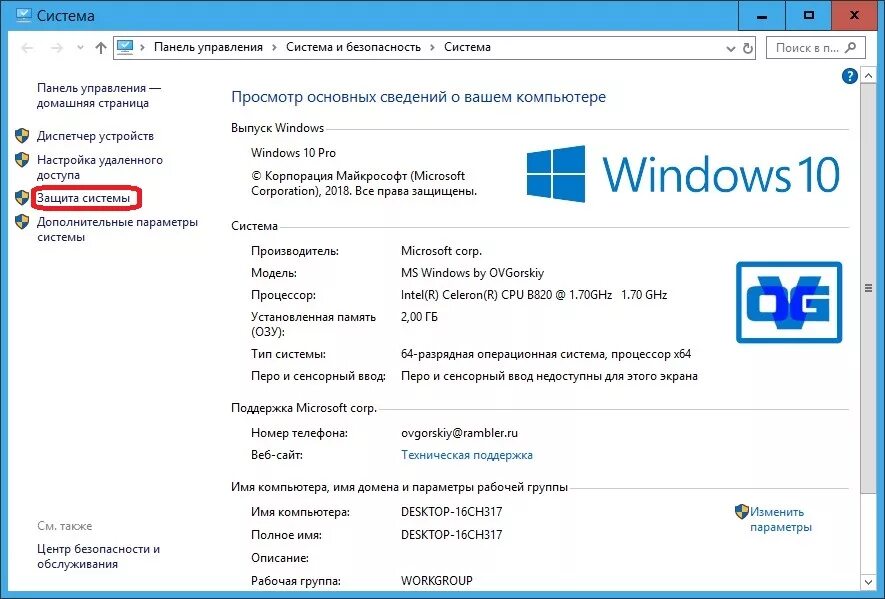Image resolution: width=885 pixels, height=599 pixels.
Task: Open 'Настройка удаленного доступа' link
Action: click(99, 168)
